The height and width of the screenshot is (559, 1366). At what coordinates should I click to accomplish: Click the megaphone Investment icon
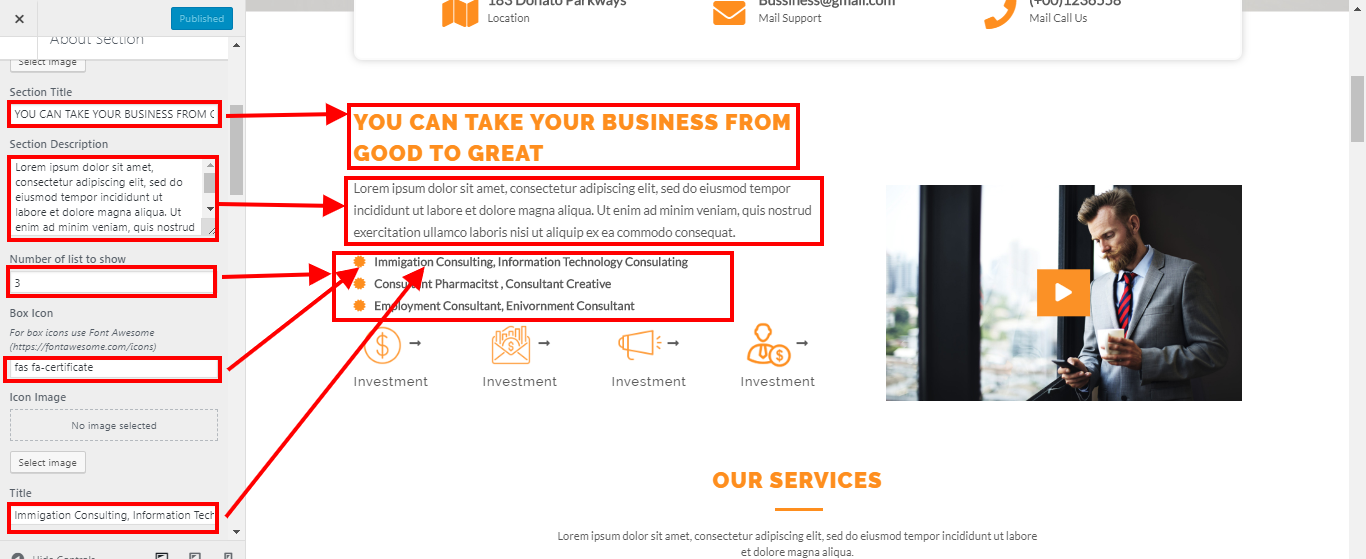pyautogui.click(x=639, y=345)
